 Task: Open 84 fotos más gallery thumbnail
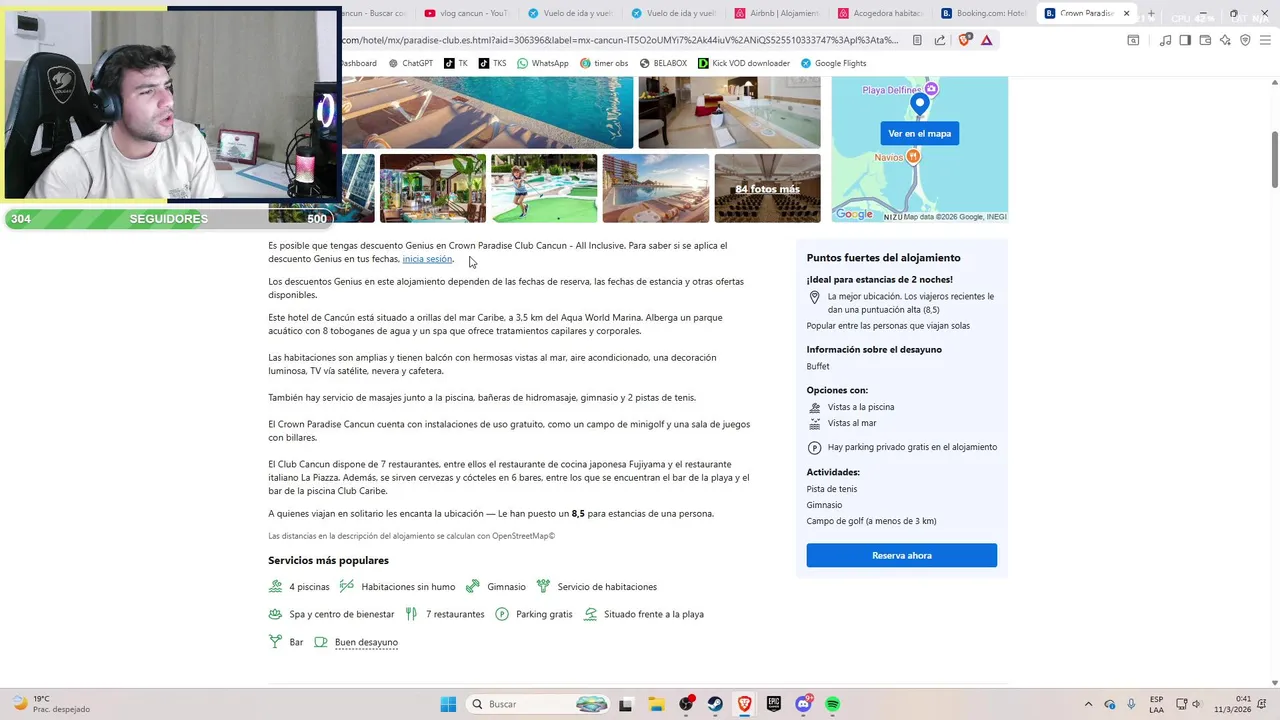click(767, 188)
